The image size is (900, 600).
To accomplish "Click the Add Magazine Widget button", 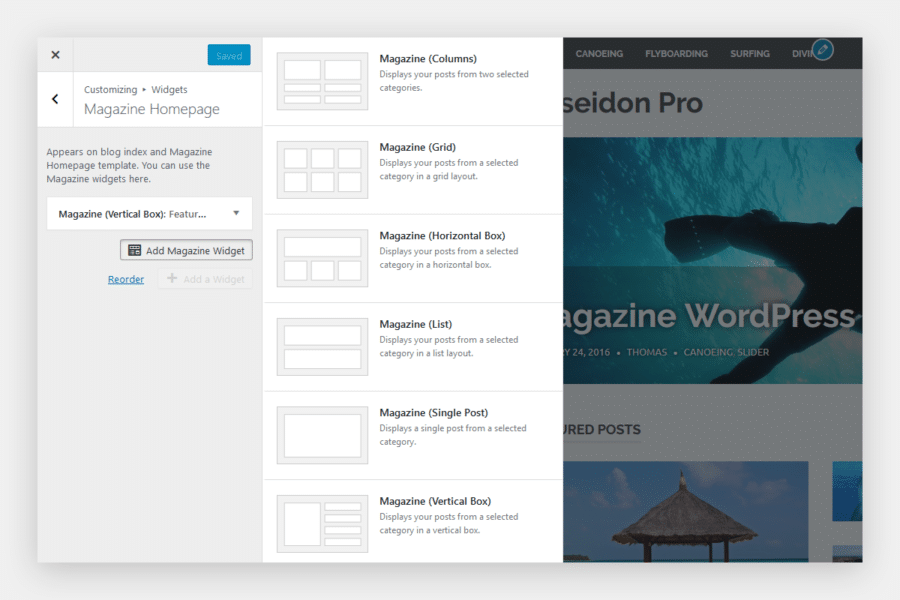I will tap(186, 249).
